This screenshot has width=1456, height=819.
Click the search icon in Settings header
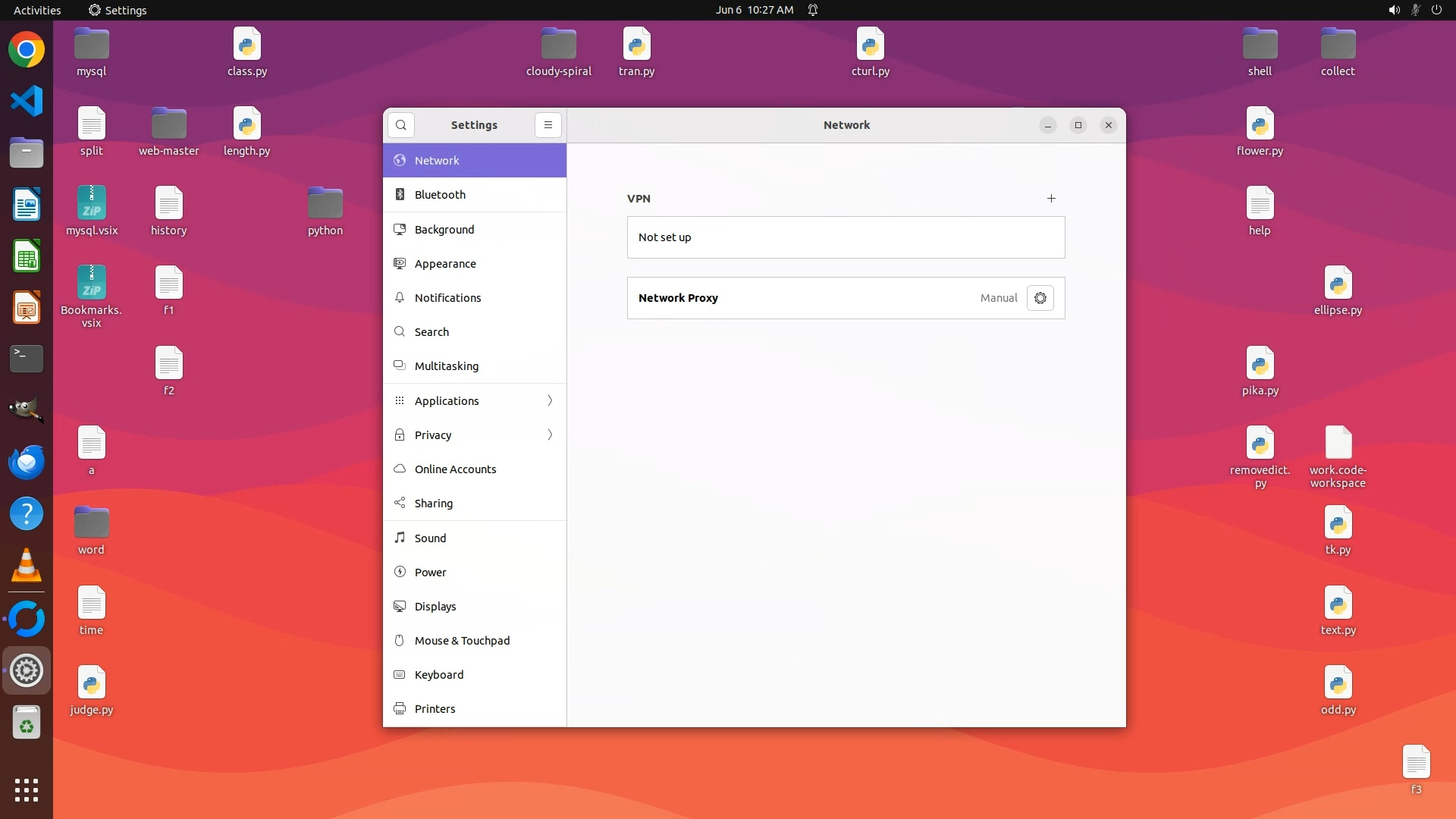[x=401, y=125]
